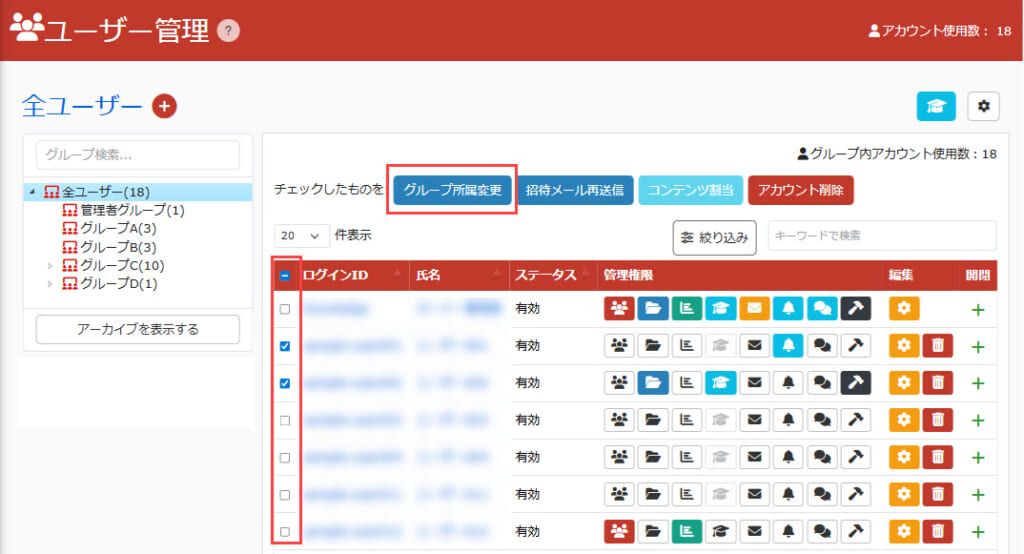This screenshot has height=554, width=1024.
Task: Expand the グループD tree node
Action: point(52,284)
